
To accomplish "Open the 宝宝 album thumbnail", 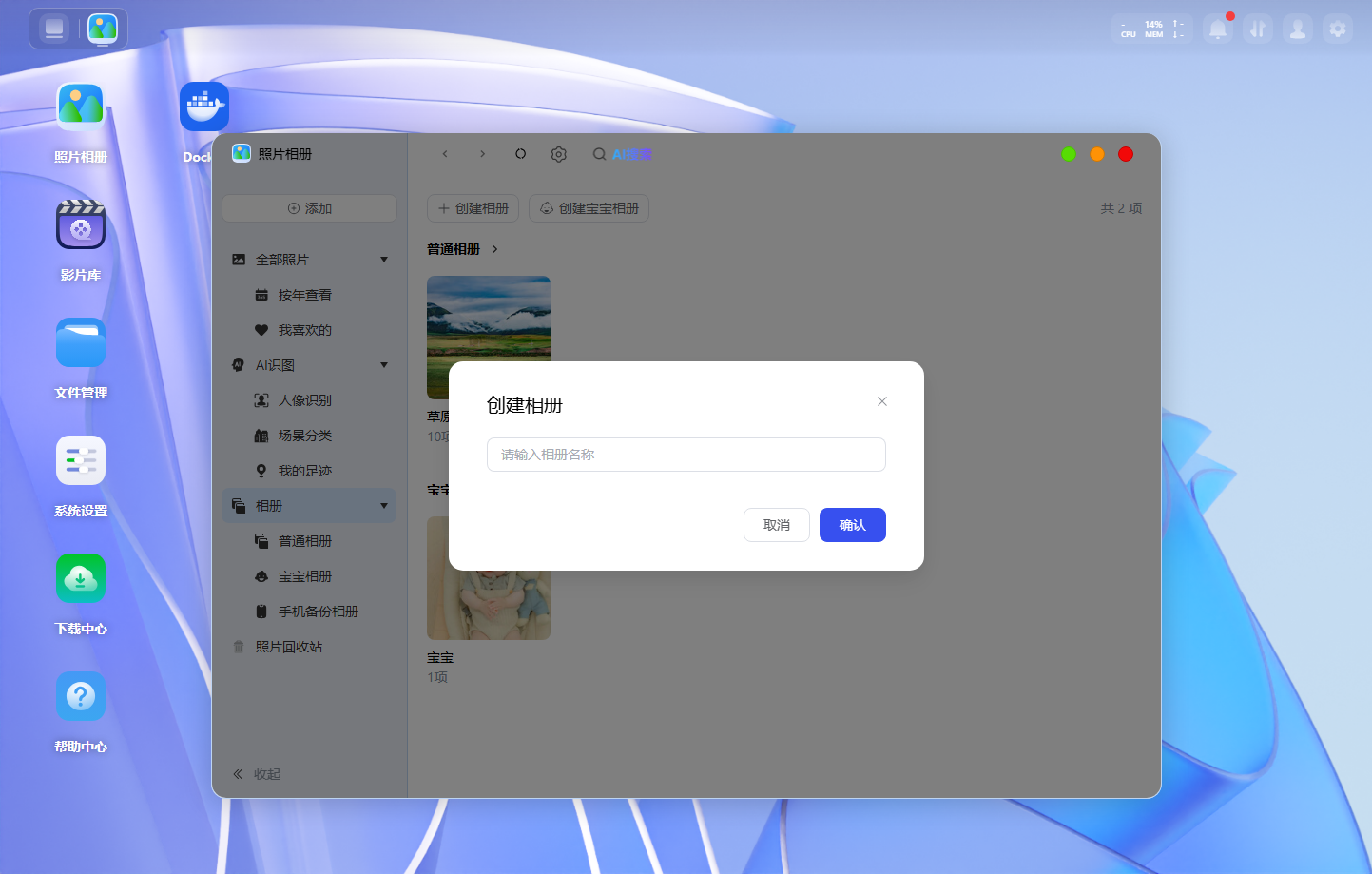I will coord(489,578).
